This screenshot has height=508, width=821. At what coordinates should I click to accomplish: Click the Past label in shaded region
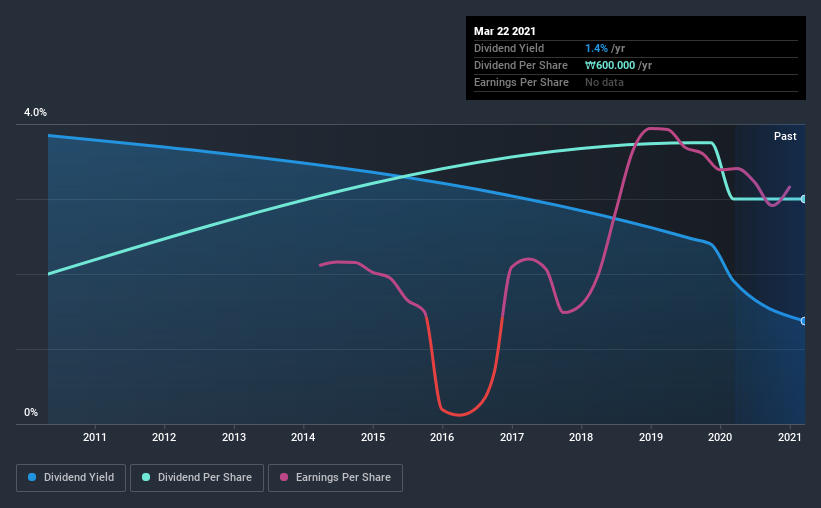785,136
